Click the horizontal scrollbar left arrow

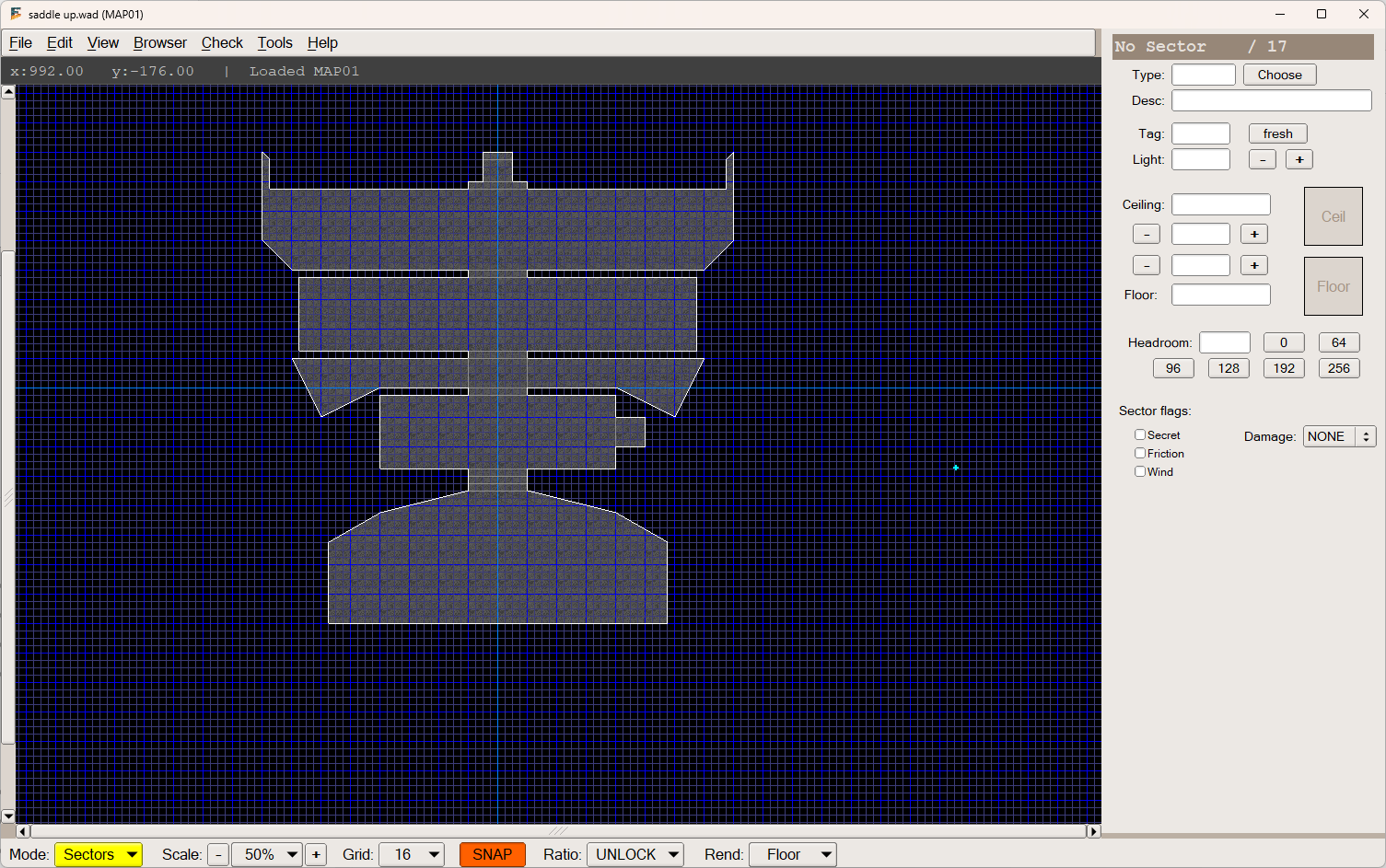pyautogui.click(x=23, y=831)
